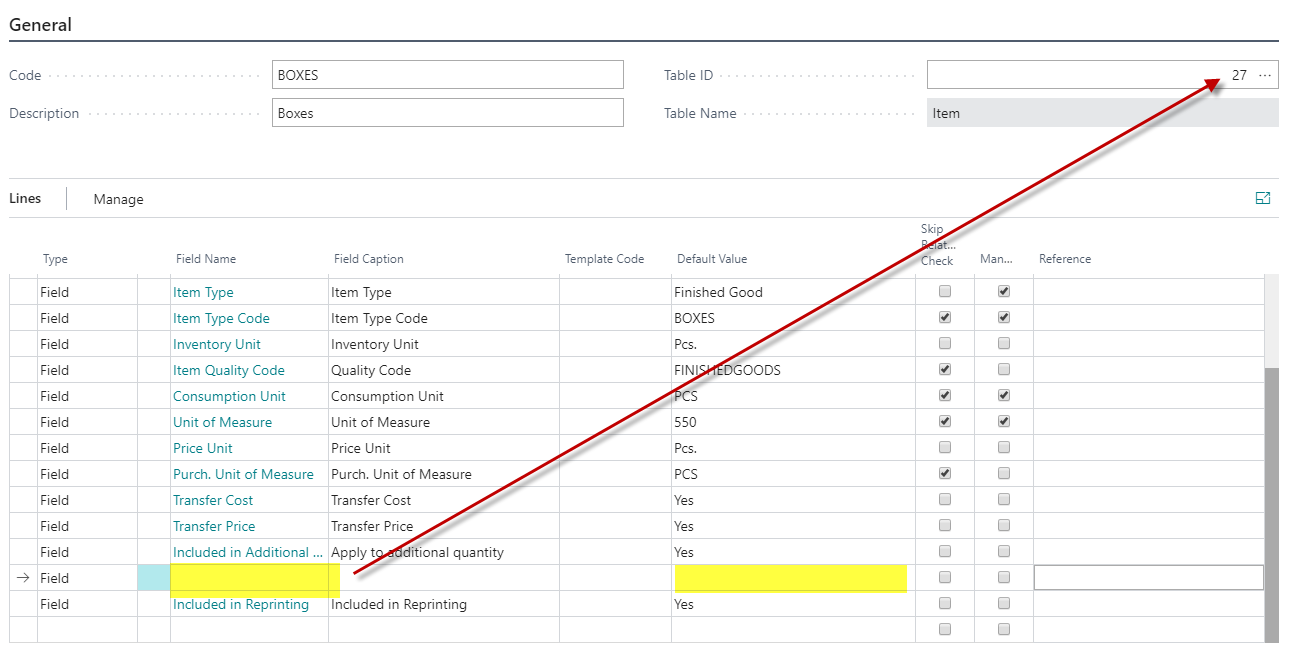This screenshot has width=1289, height=651.
Task: Toggle Skip Relation Check for Item Type row
Action: pyautogui.click(x=945, y=292)
